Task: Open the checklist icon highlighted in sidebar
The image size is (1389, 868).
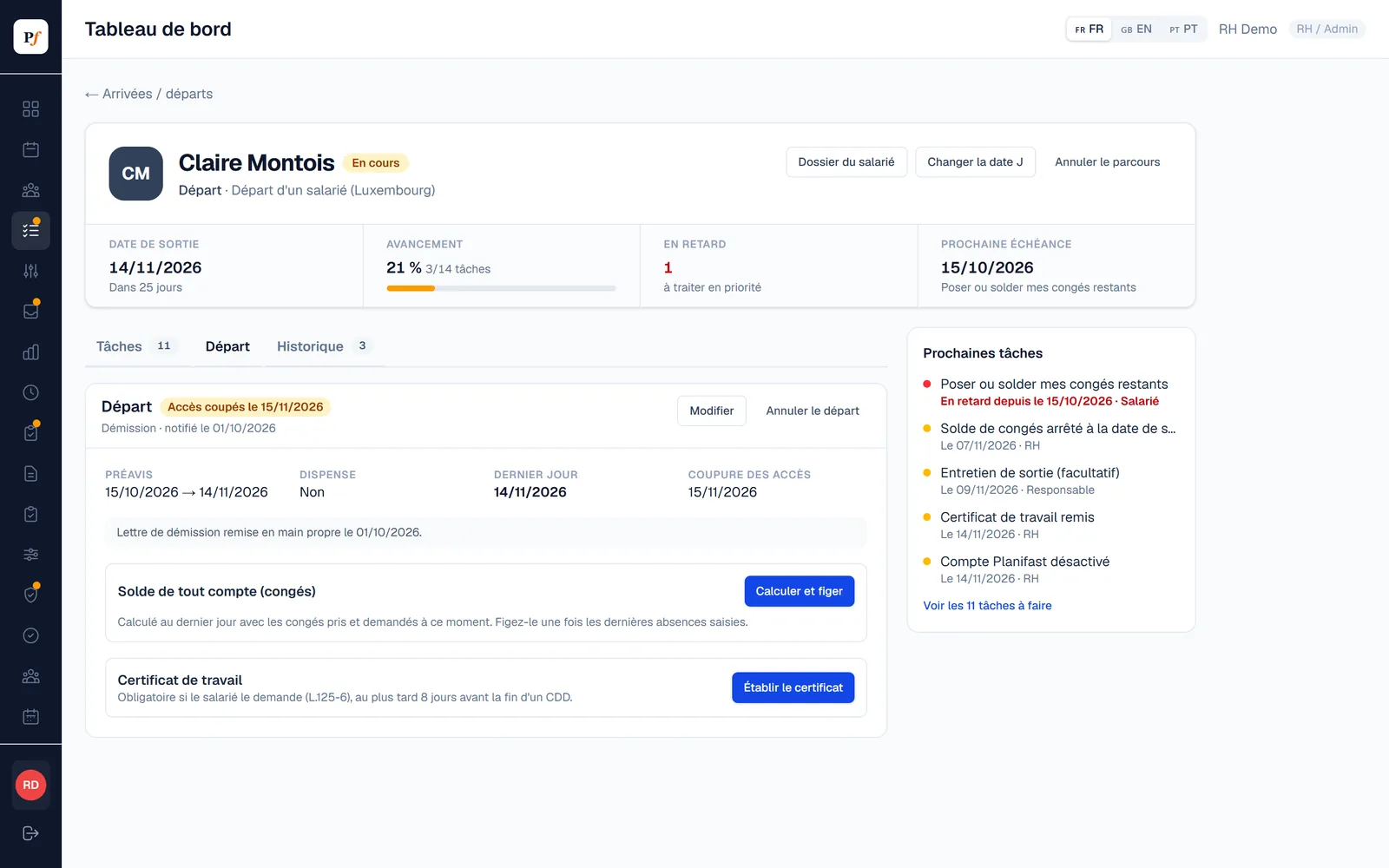Action: [x=30, y=231]
